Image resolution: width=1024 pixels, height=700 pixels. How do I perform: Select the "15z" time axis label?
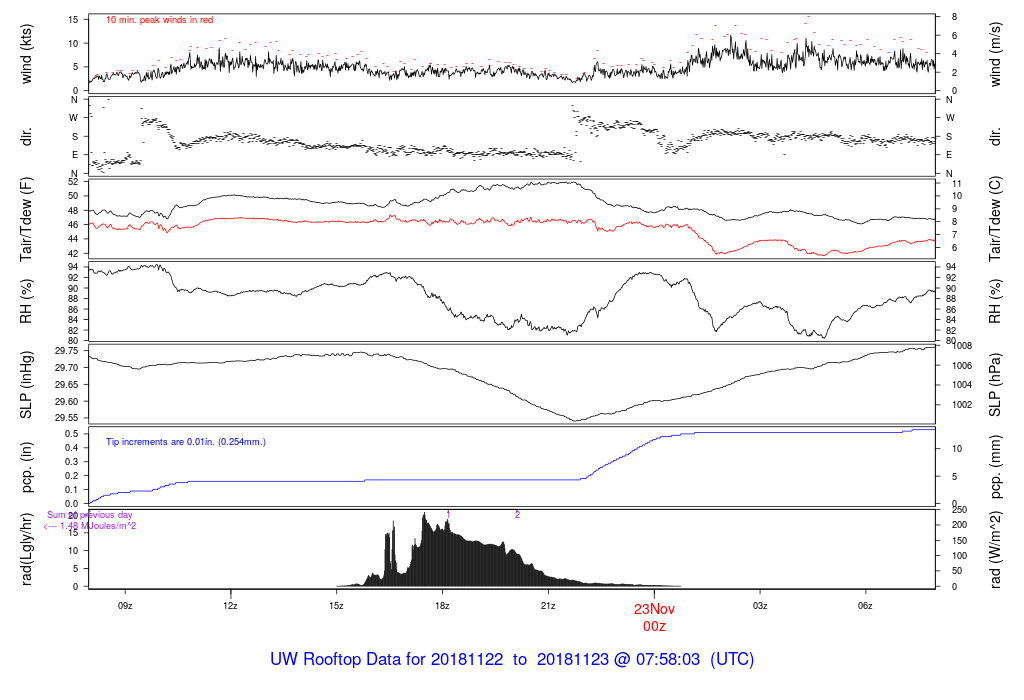pos(336,606)
